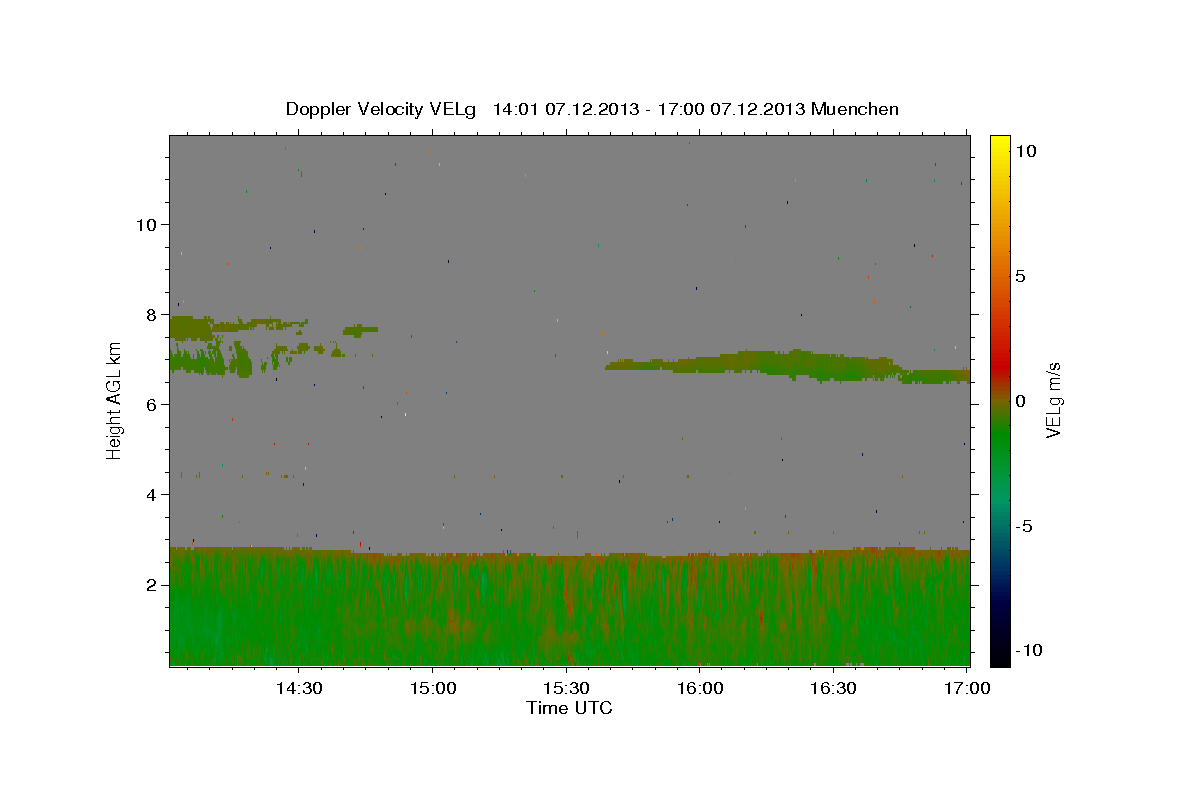Click the height tick label 2
Viewport: 1200px width, 800px height.
[152, 584]
